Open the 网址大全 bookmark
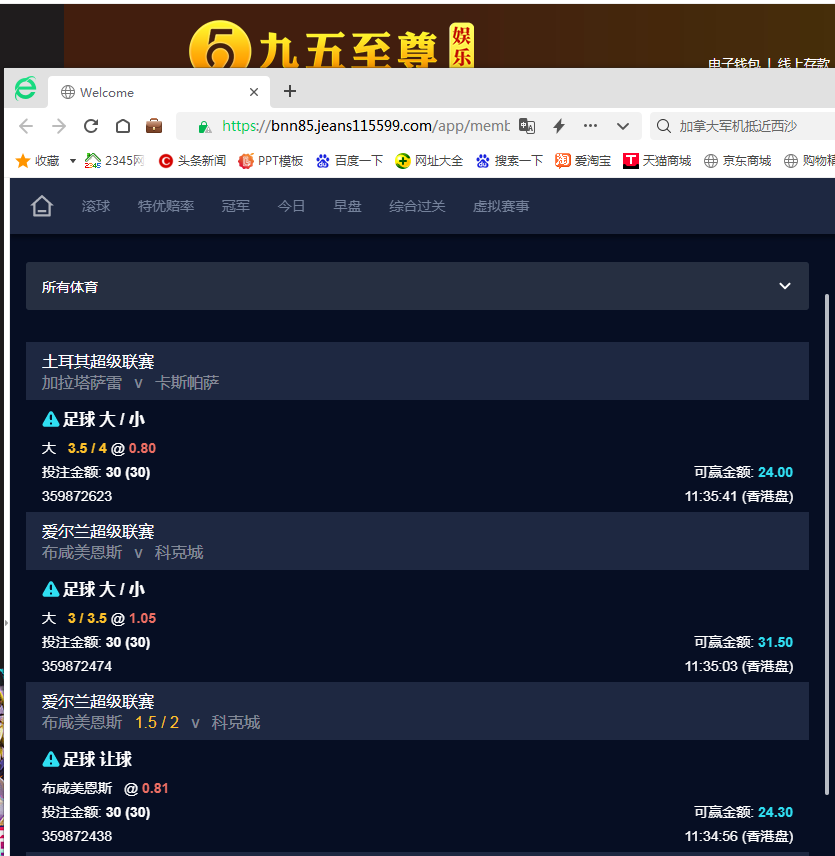The width and height of the screenshot is (835, 856). click(429, 160)
